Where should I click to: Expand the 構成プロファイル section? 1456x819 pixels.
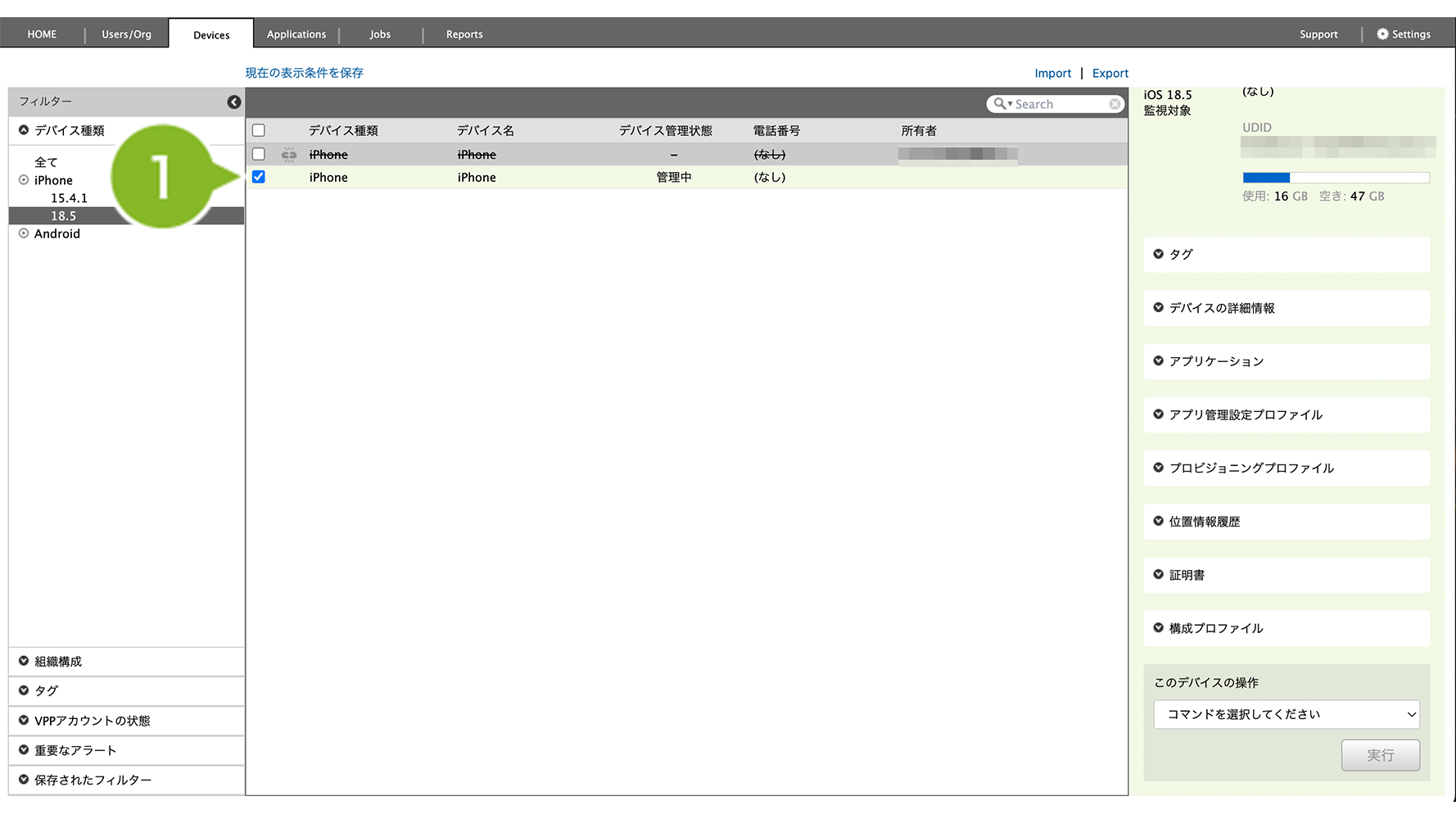pyautogui.click(x=1215, y=628)
